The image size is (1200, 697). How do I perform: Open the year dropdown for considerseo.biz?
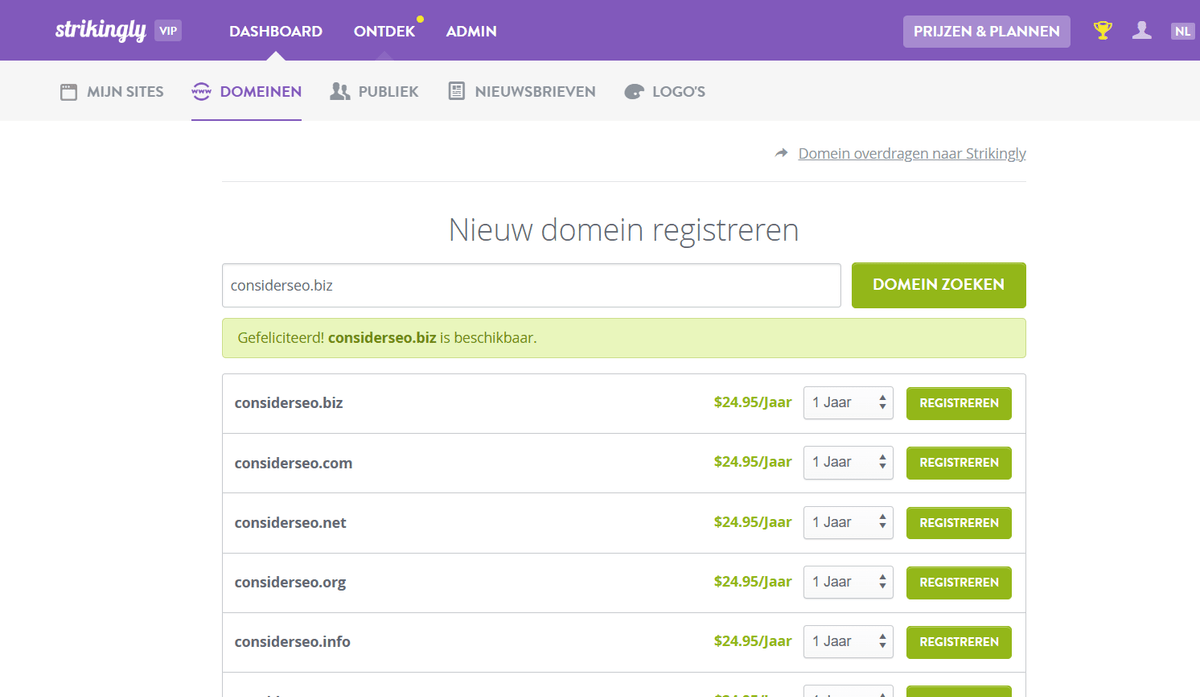[x=848, y=402]
